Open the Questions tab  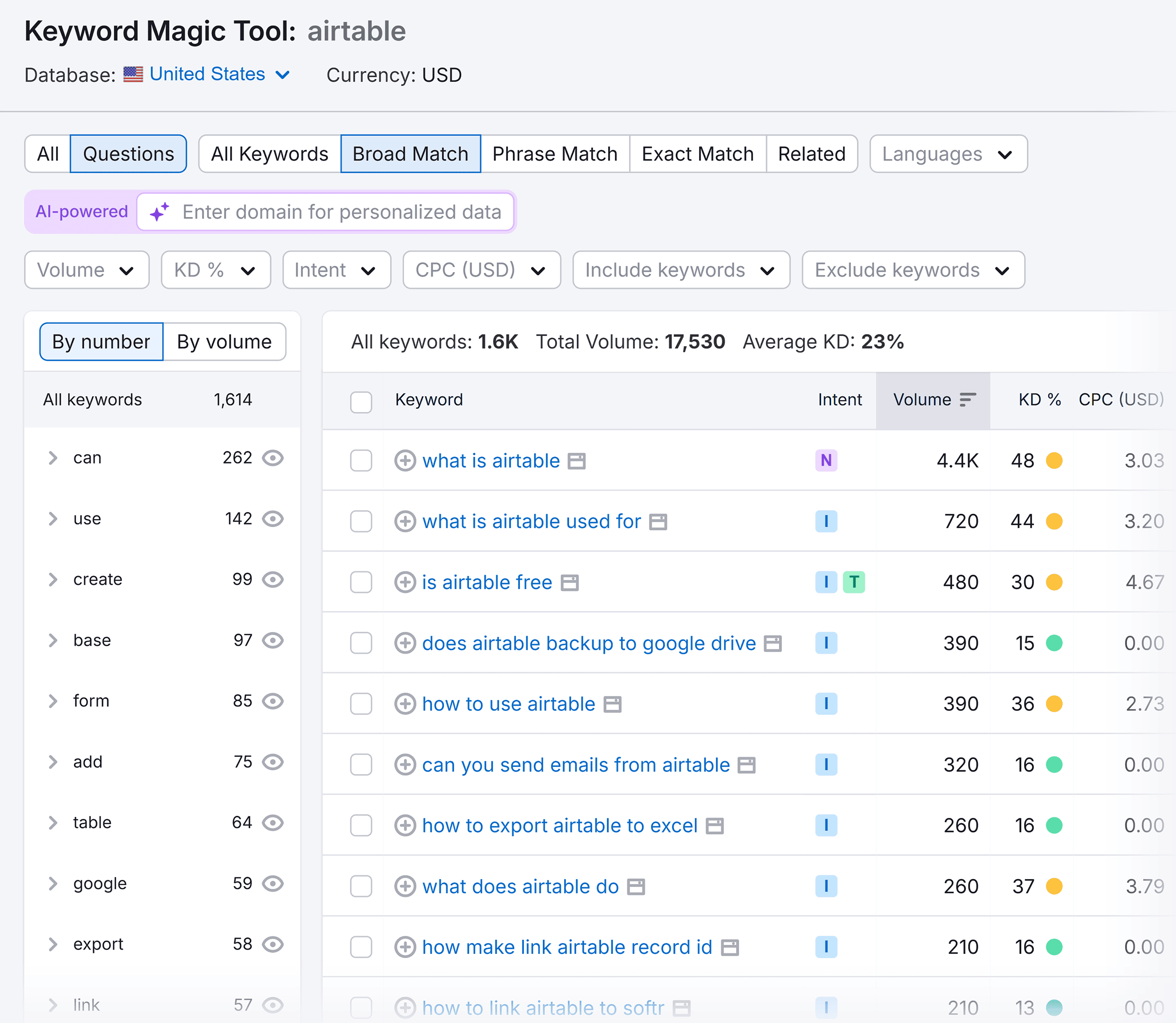tap(128, 153)
